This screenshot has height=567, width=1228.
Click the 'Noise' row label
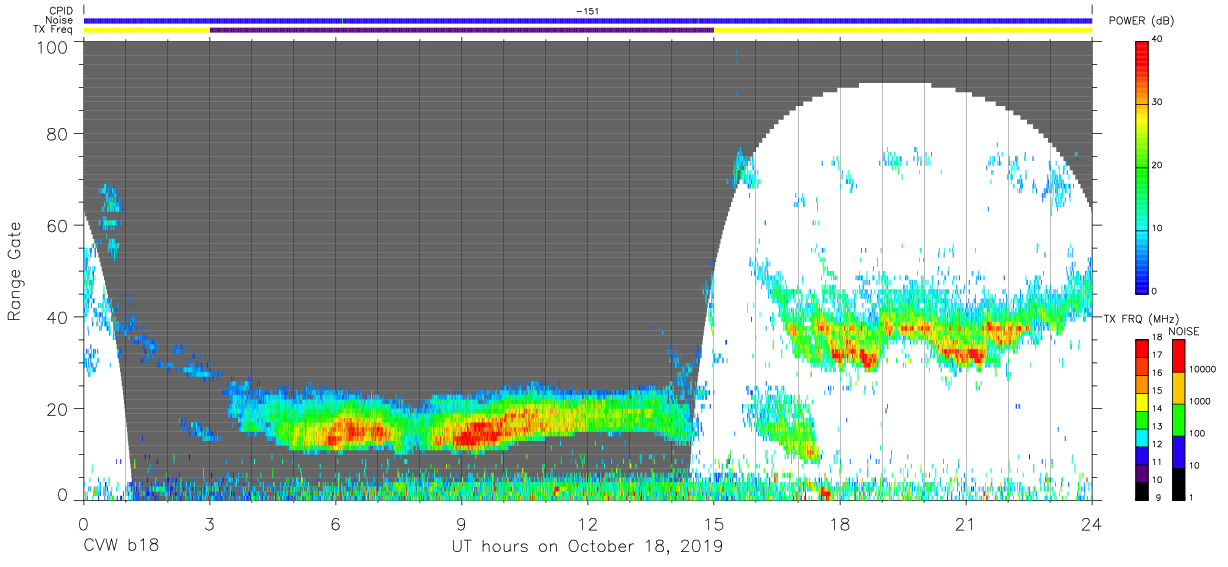click(x=59, y=20)
